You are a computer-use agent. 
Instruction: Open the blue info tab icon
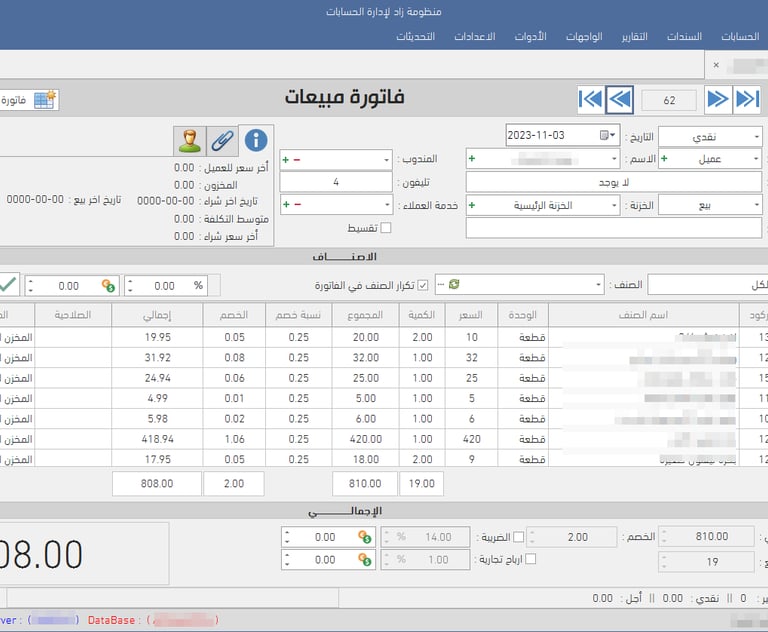click(256, 141)
